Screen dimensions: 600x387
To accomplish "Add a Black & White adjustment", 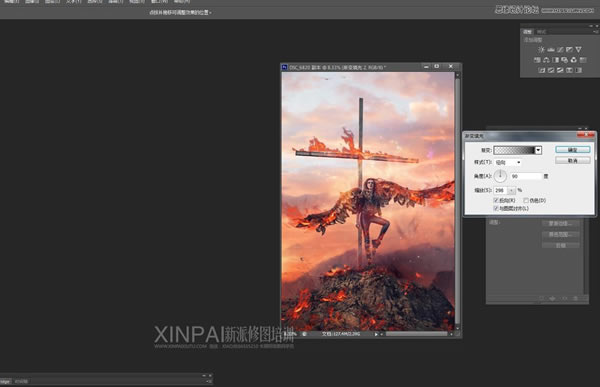I will (x=556, y=60).
